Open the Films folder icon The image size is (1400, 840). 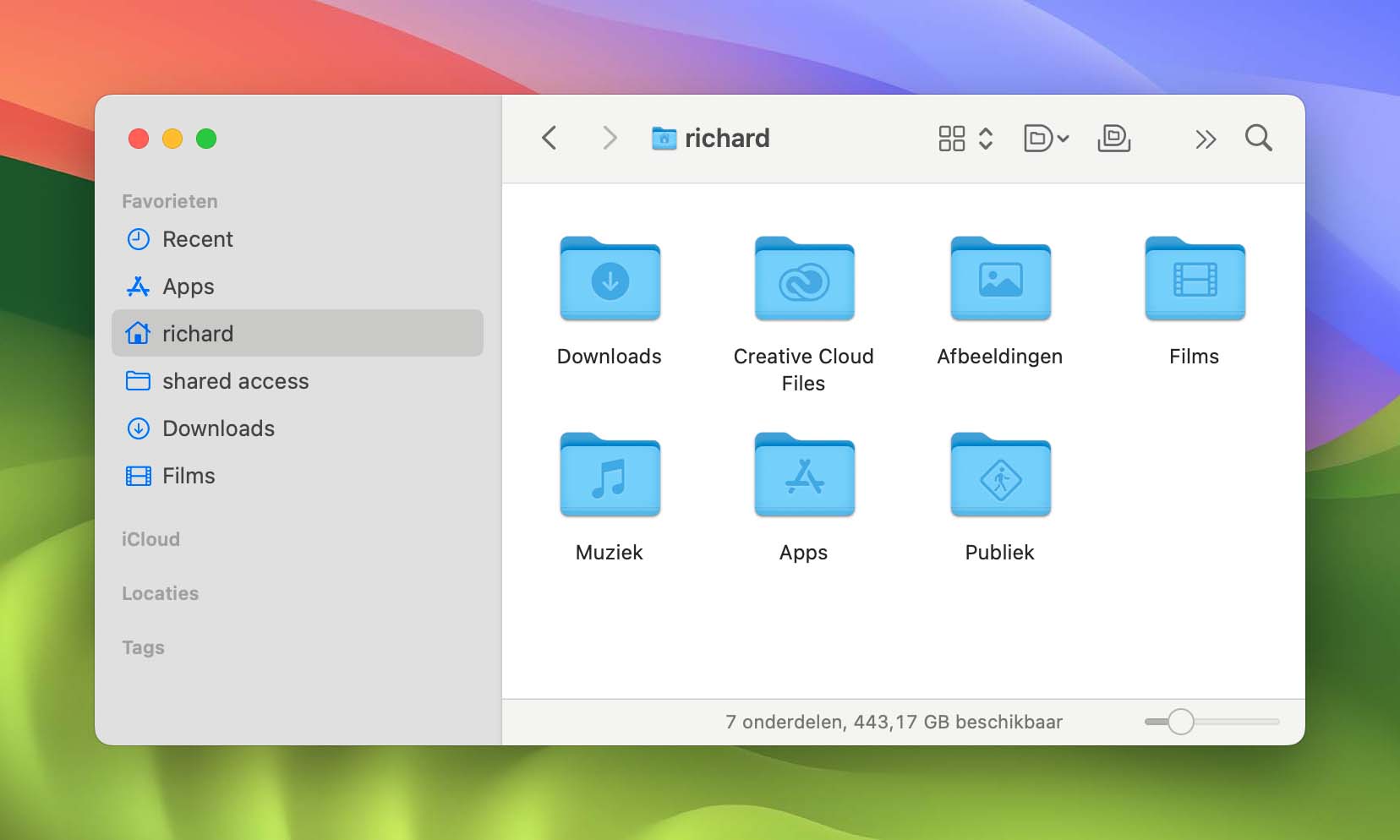1195,281
